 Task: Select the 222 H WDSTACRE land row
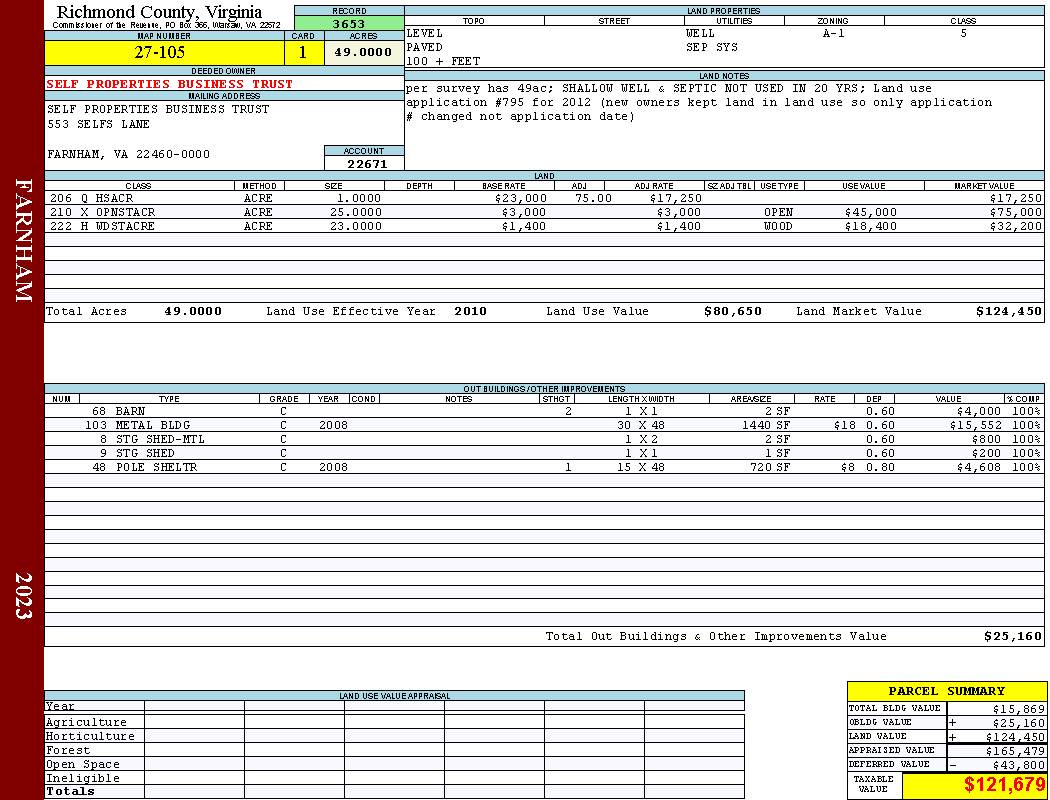point(544,226)
